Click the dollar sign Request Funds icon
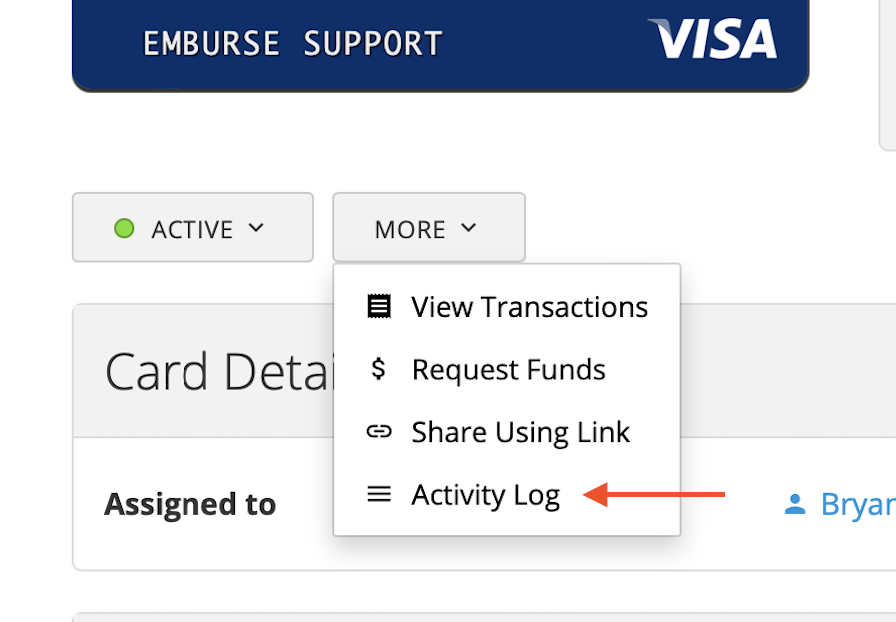896x622 pixels. click(x=379, y=369)
